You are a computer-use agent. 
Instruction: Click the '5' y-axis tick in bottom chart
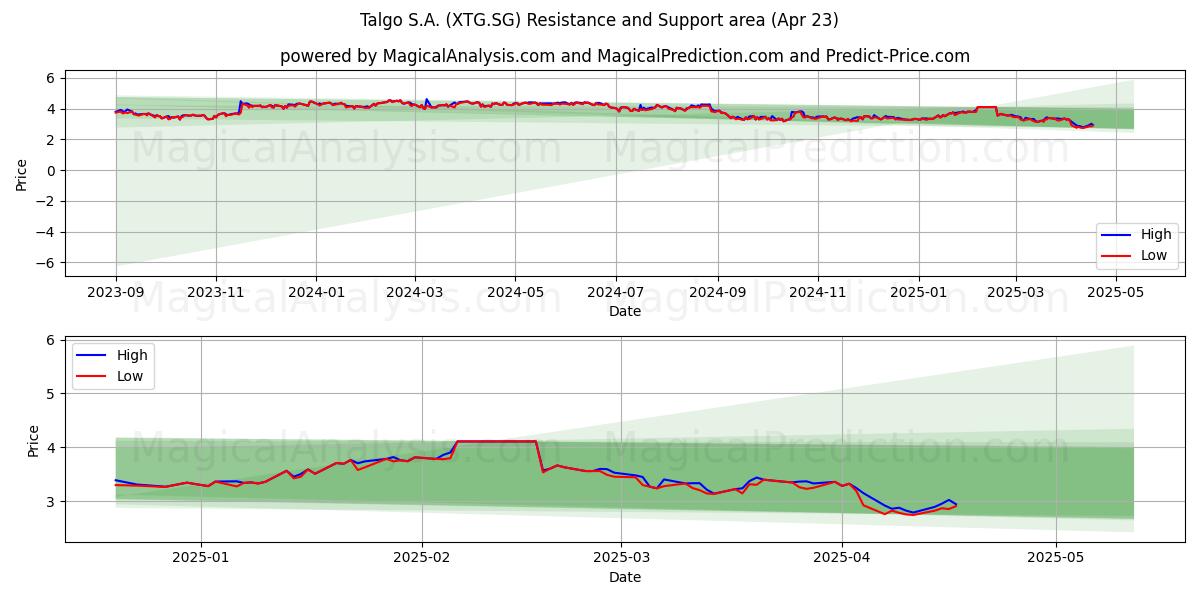[48, 394]
